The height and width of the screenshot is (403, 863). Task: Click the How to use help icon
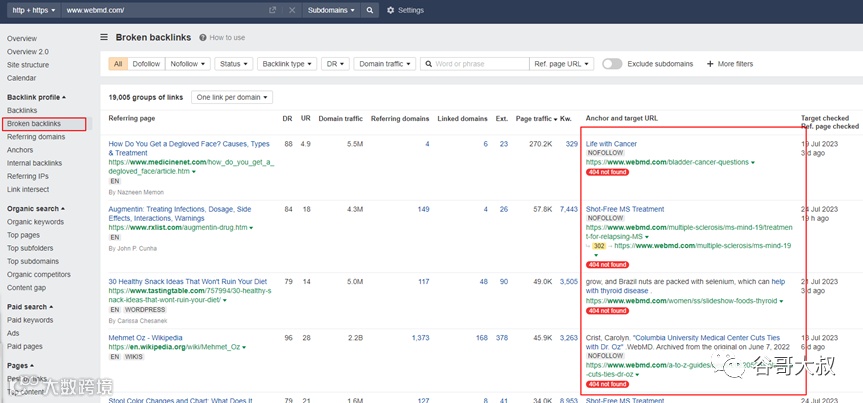[x=203, y=37]
